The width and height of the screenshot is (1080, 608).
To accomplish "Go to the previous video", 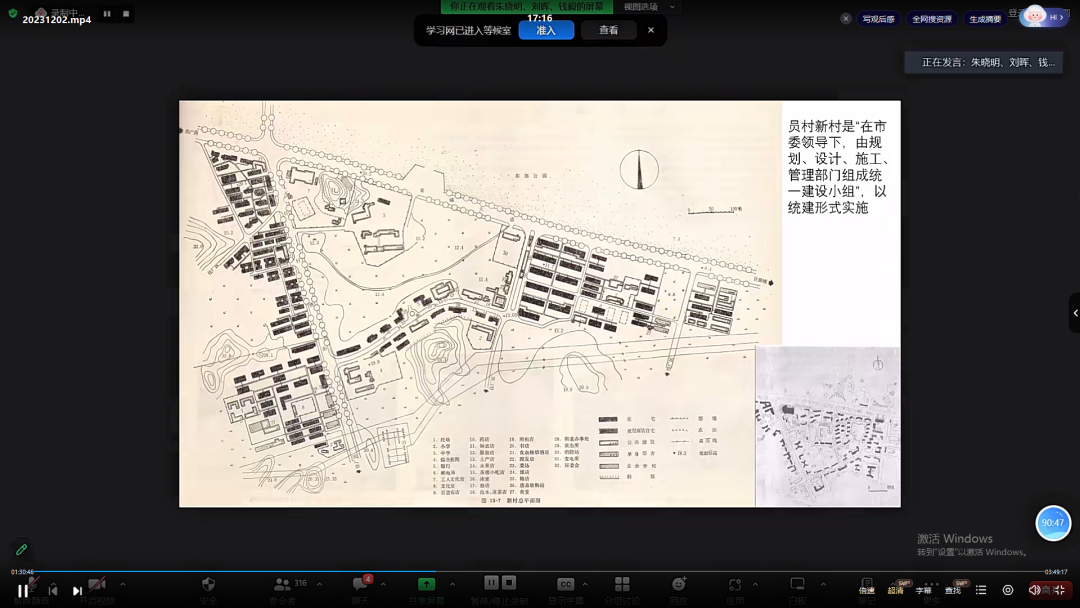I will (x=52, y=591).
